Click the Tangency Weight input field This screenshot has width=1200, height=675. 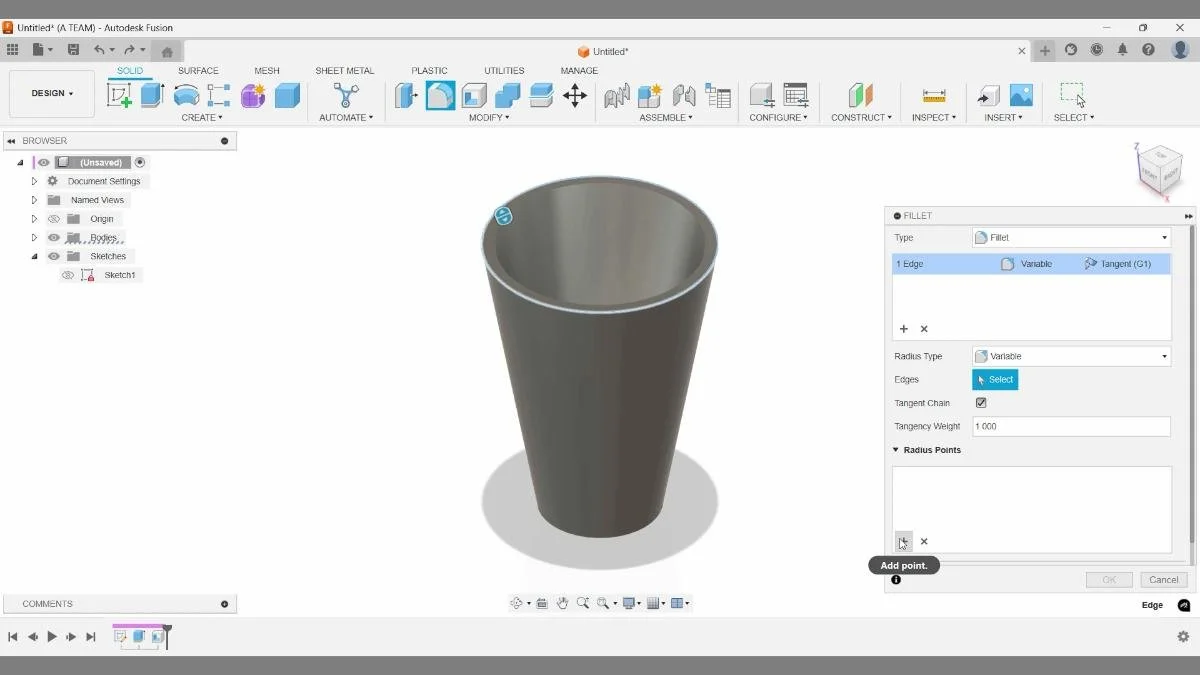tap(1070, 426)
